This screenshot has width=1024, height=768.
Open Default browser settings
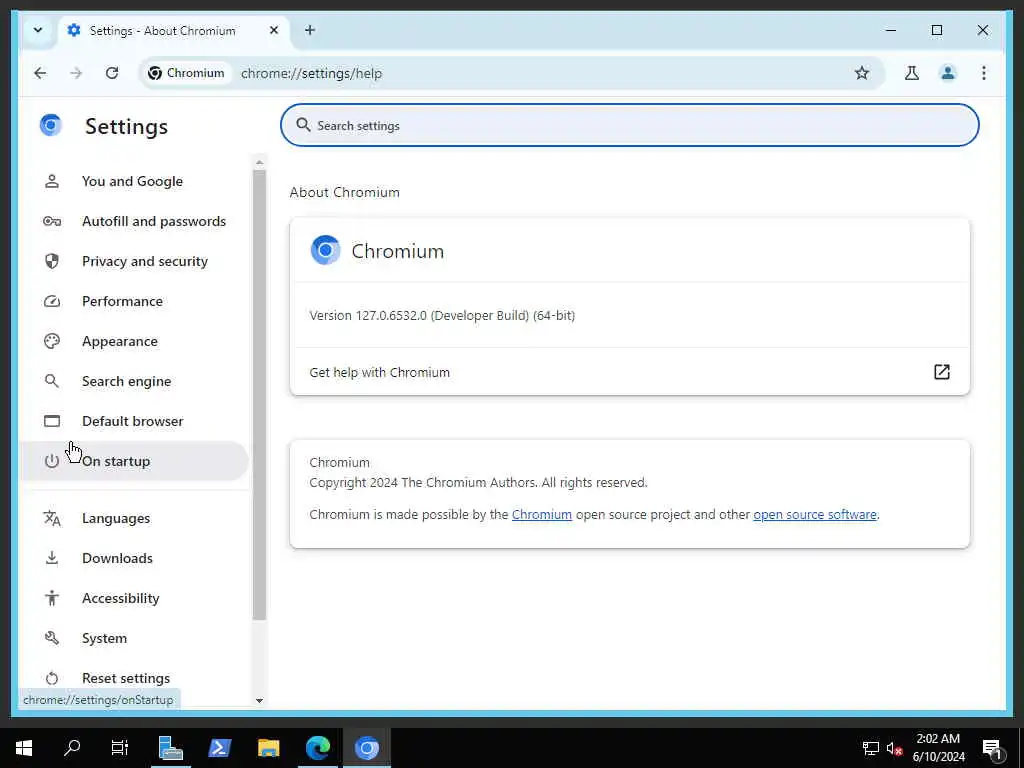[x=133, y=421]
